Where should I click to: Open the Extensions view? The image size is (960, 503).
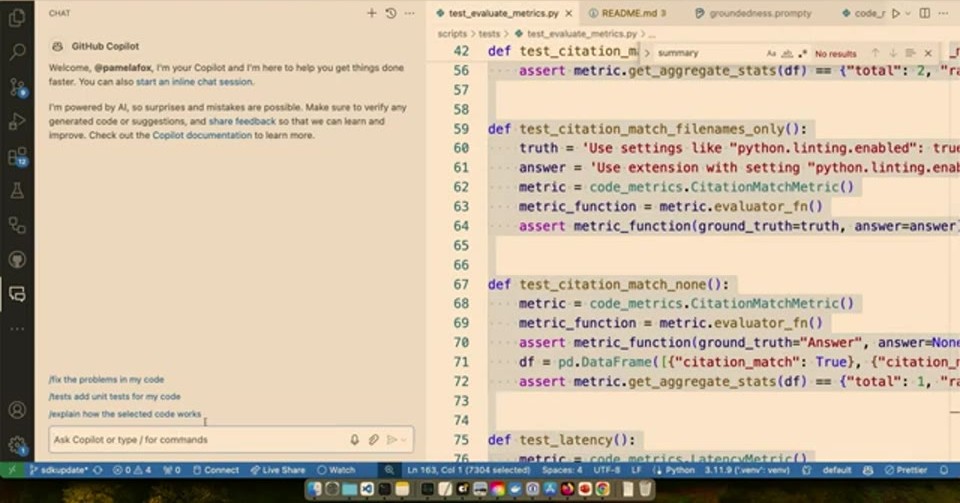click(x=17, y=156)
